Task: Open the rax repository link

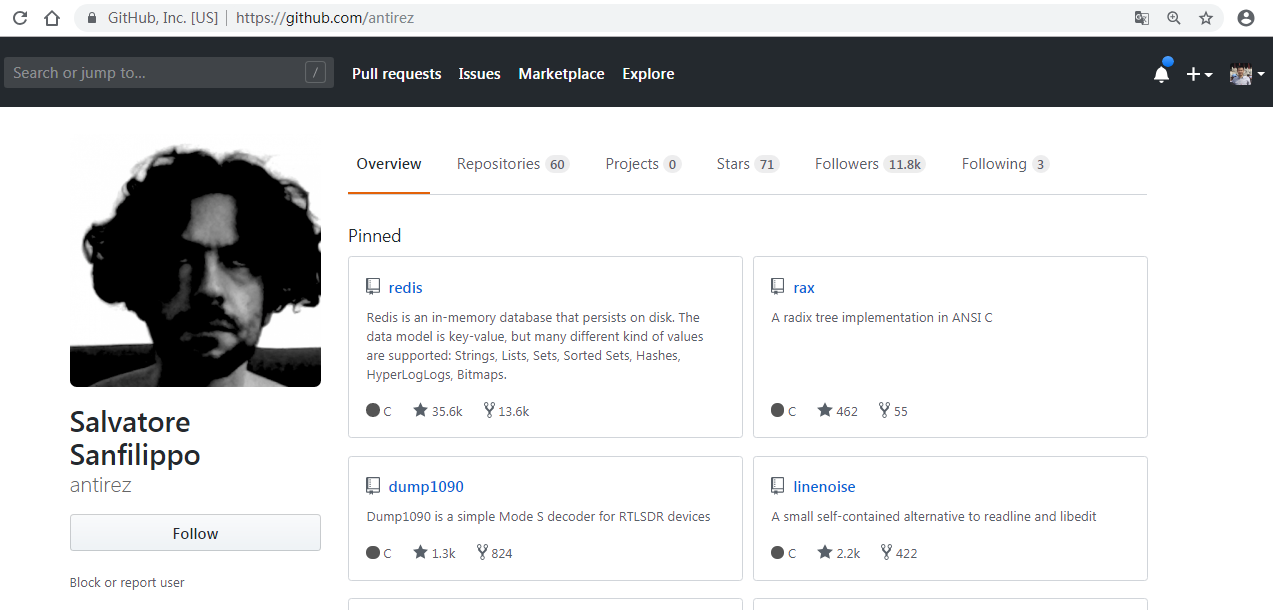Action: (804, 288)
